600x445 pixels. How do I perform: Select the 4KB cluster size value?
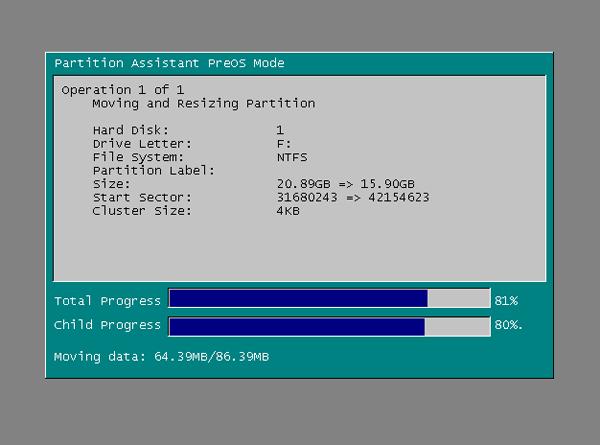288,211
